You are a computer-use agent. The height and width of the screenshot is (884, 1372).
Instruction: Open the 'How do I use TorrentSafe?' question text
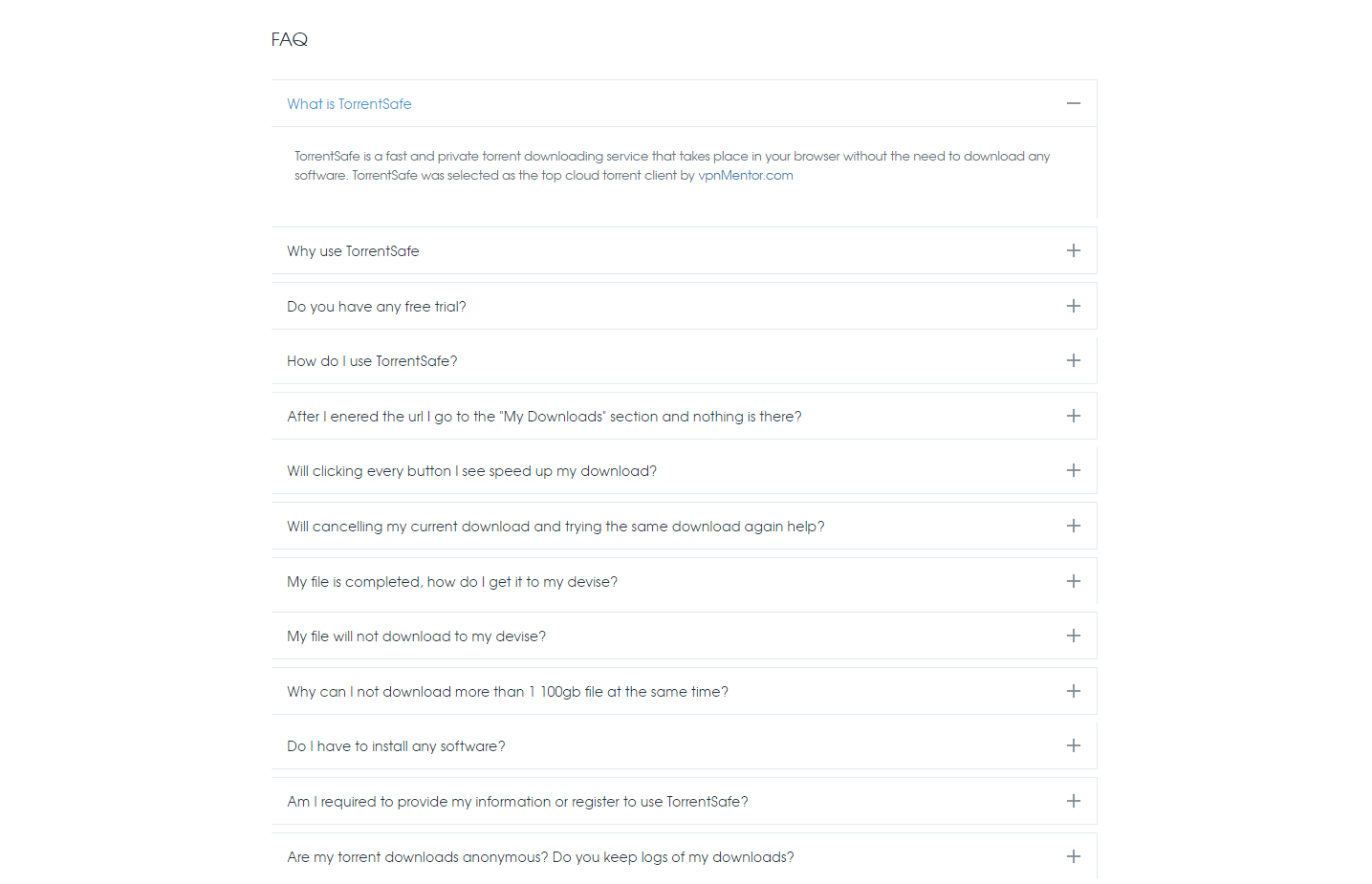pyautogui.click(x=372, y=361)
